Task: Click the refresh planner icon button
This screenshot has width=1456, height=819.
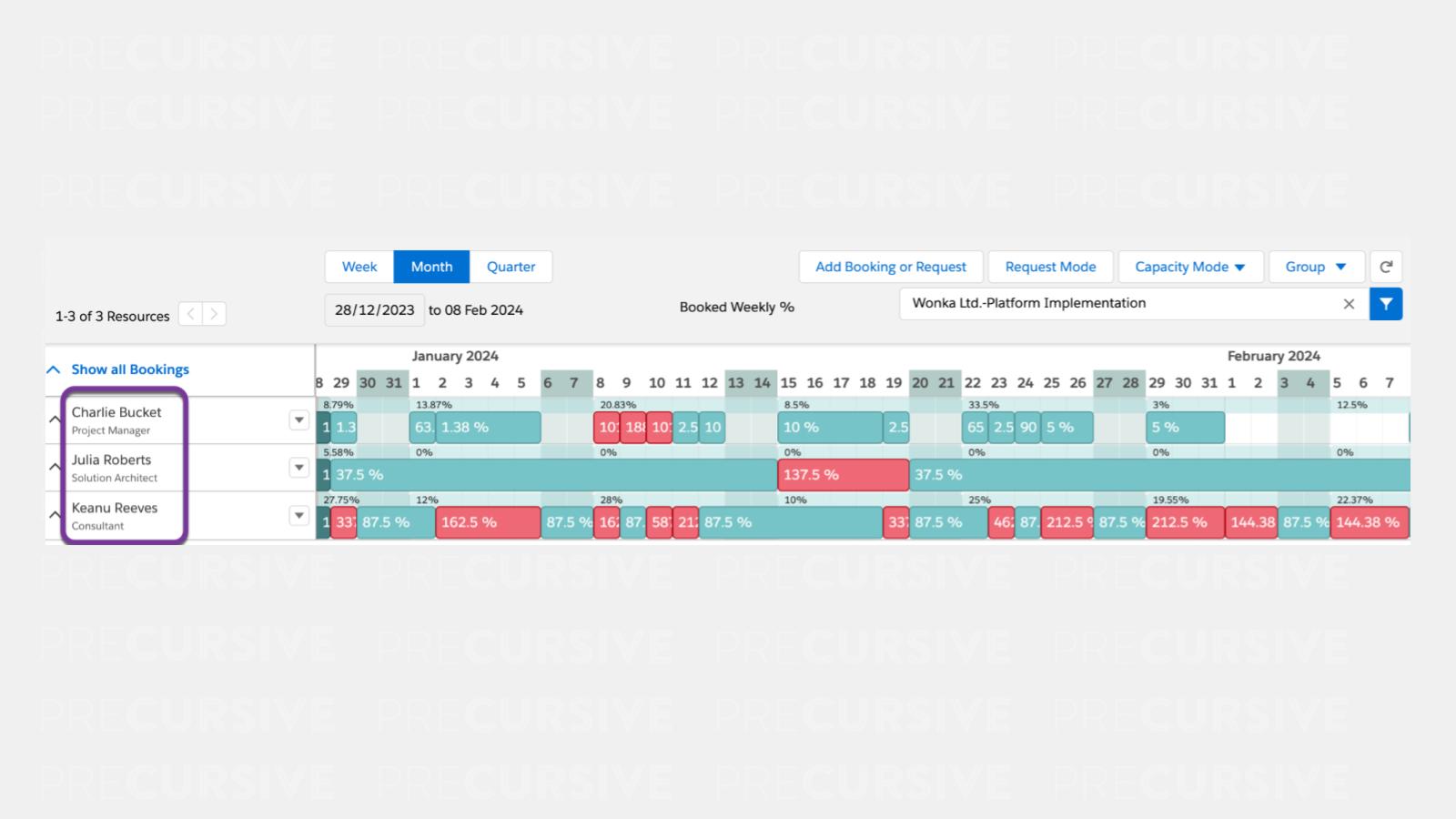Action: click(1386, 267)
